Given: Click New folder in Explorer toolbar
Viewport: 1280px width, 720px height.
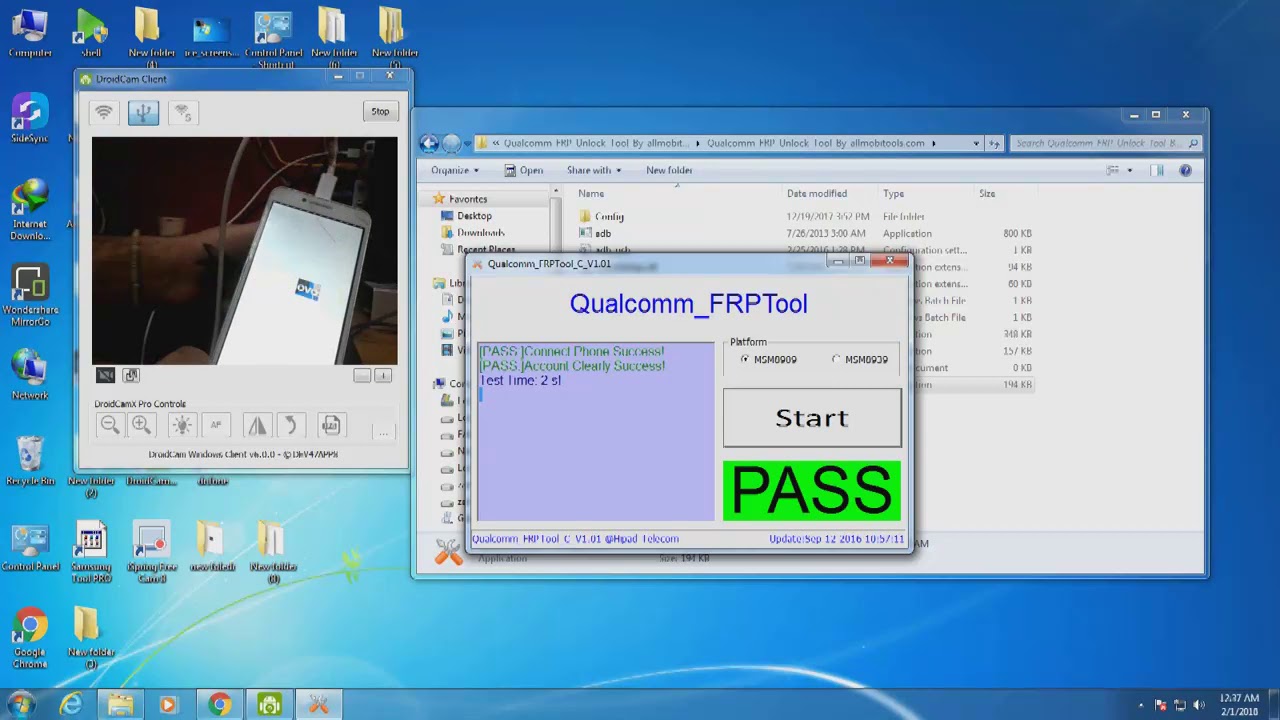Looking at the screenshot, I should (669, 170).
